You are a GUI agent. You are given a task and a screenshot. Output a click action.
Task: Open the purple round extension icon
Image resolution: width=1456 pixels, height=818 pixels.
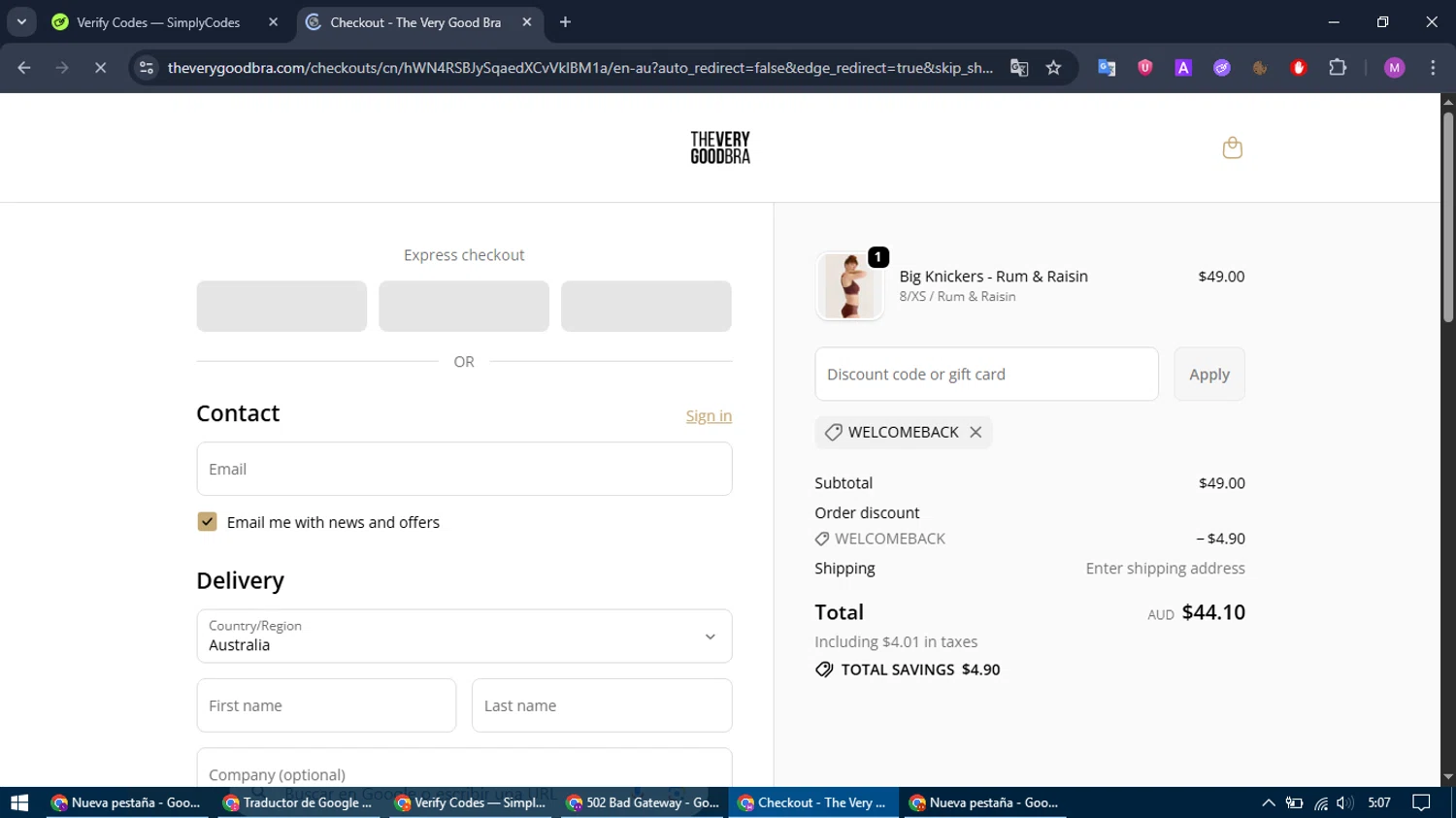click(x=1222, y=68)
